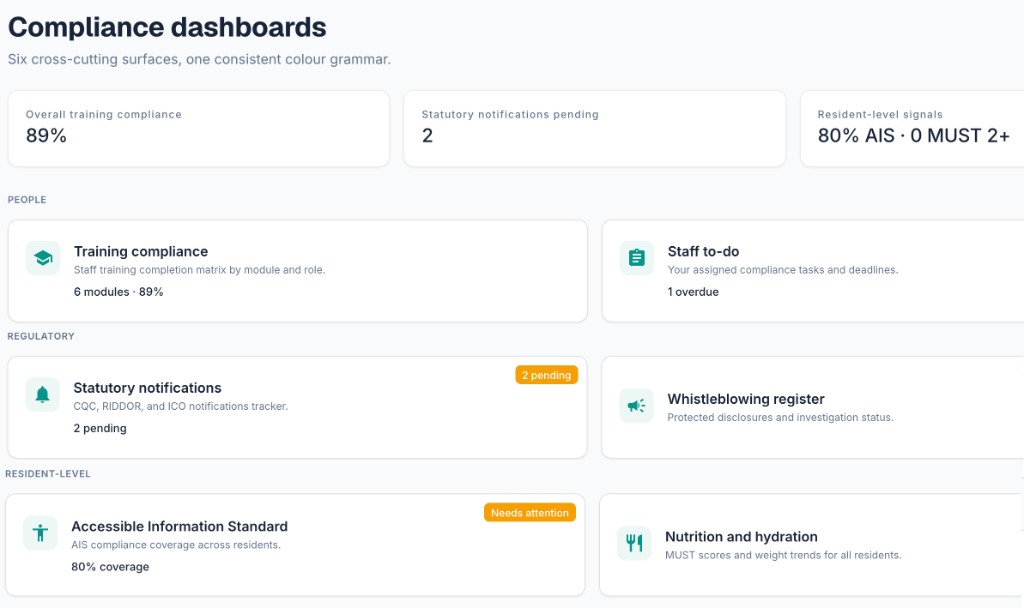Viewport: 1024px width, 608px height.
Task: Select the Overall training compliance stat card
Action: click(x=199, y=129)
